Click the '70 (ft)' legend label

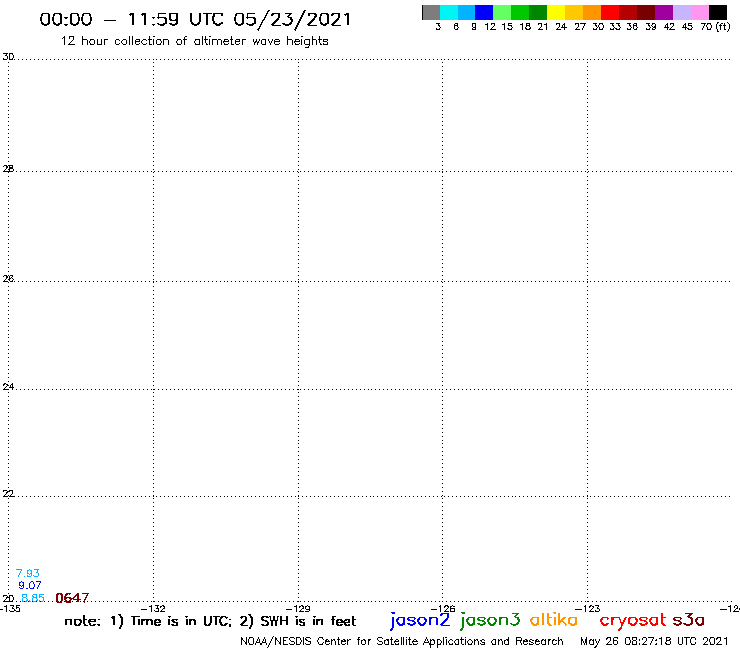pos(715,27)
